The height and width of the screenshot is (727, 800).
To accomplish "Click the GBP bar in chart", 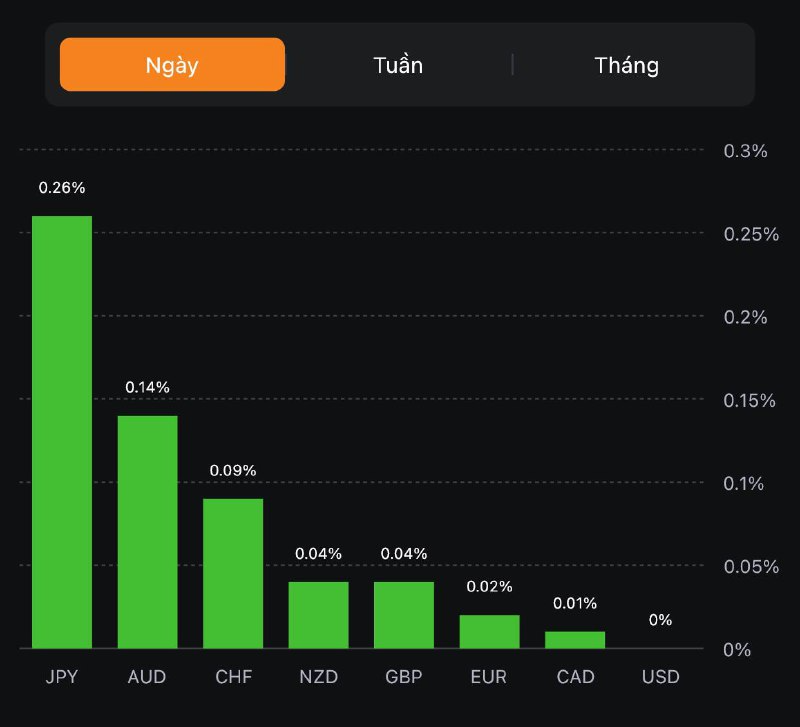I will click(404, 615).
